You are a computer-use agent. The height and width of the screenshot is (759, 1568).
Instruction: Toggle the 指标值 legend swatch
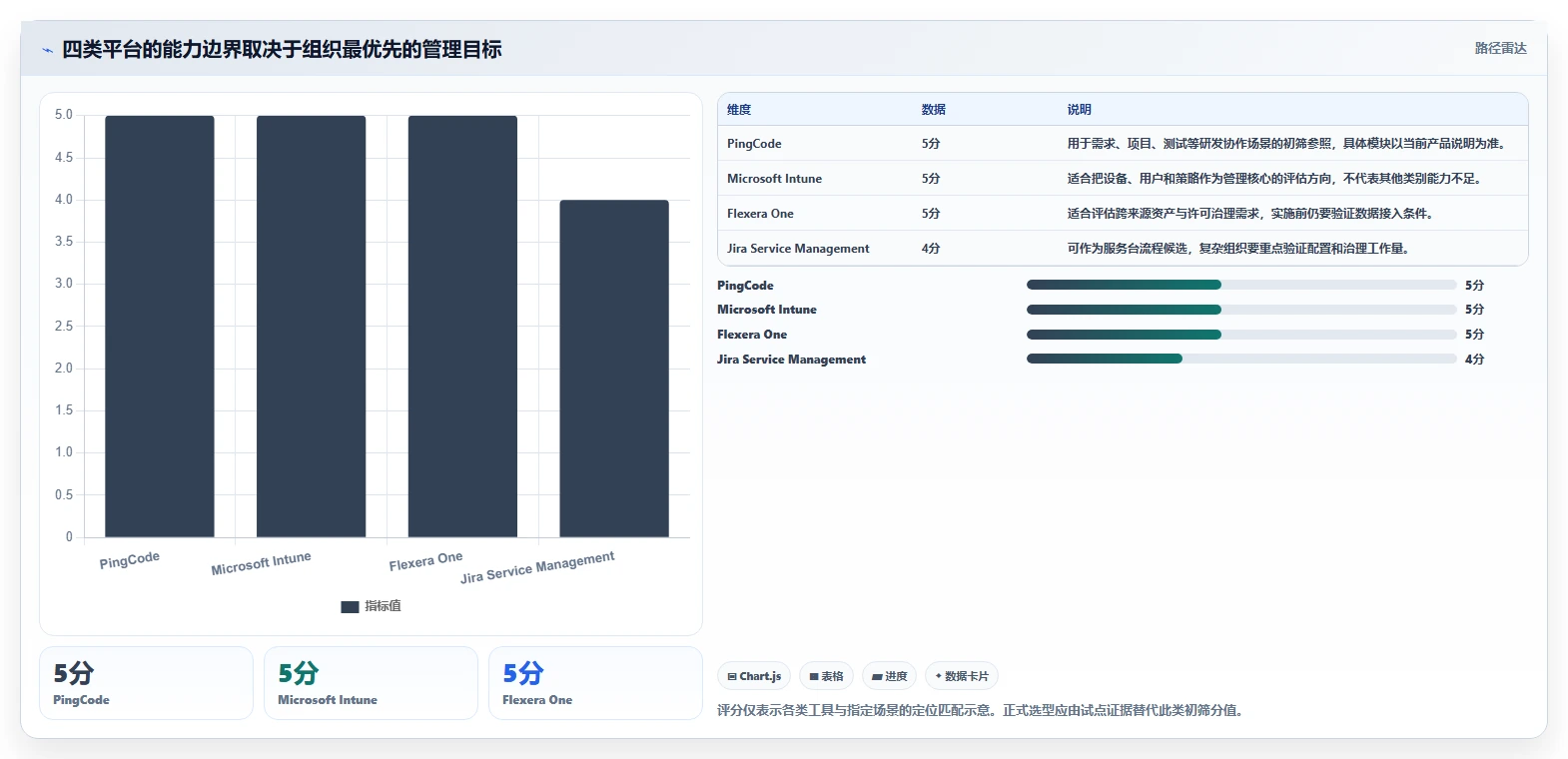[x=350, y=606]
